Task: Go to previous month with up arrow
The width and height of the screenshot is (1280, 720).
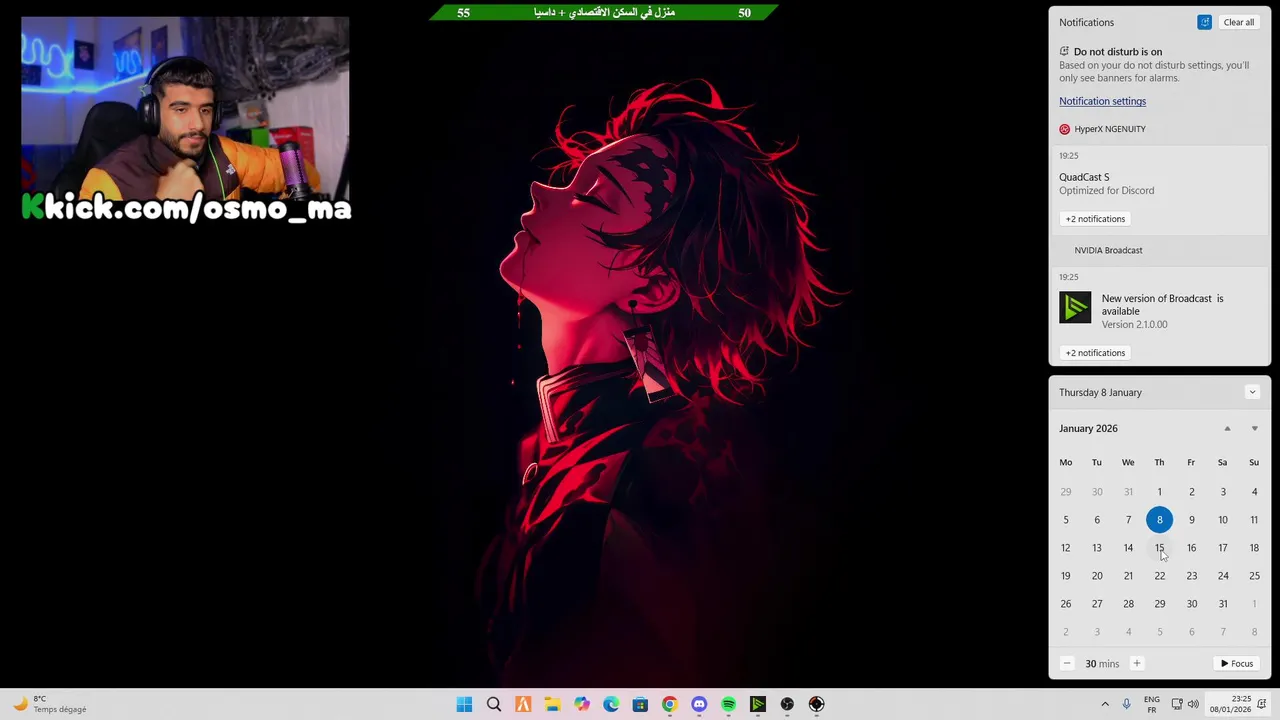Action: point(1227,428)
